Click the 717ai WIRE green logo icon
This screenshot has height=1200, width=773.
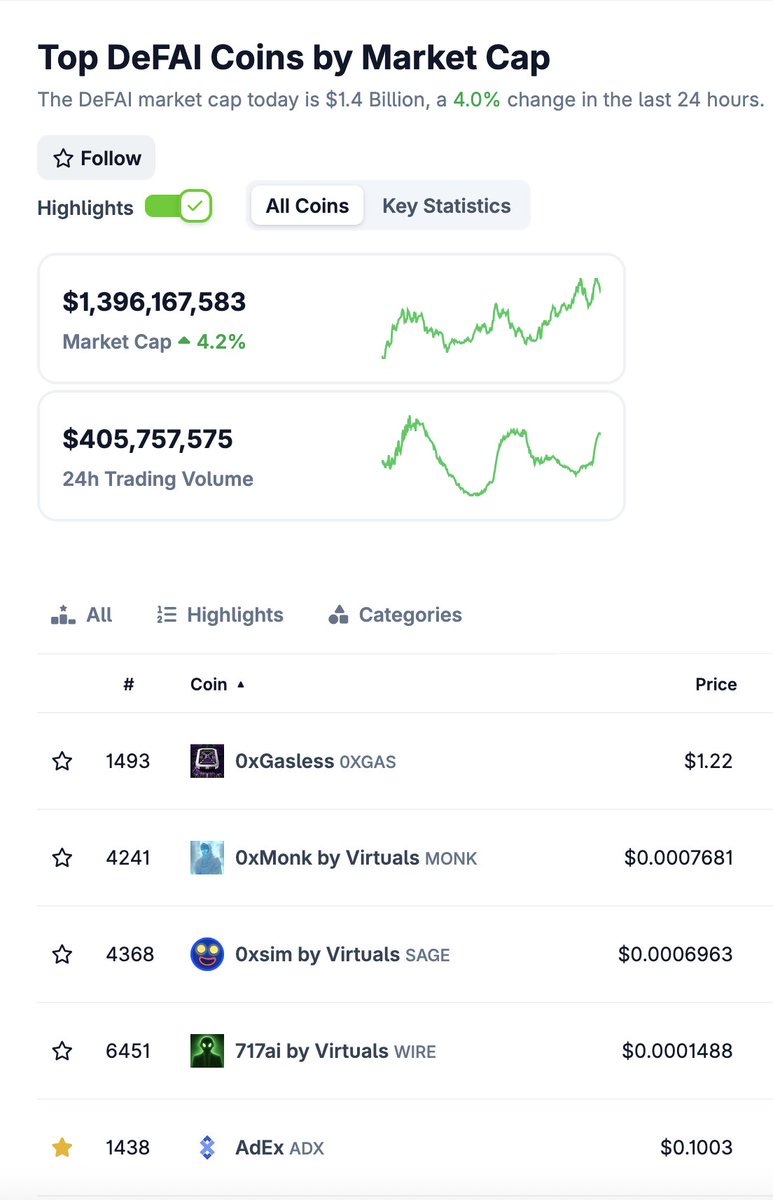(x=207, y=1051)
